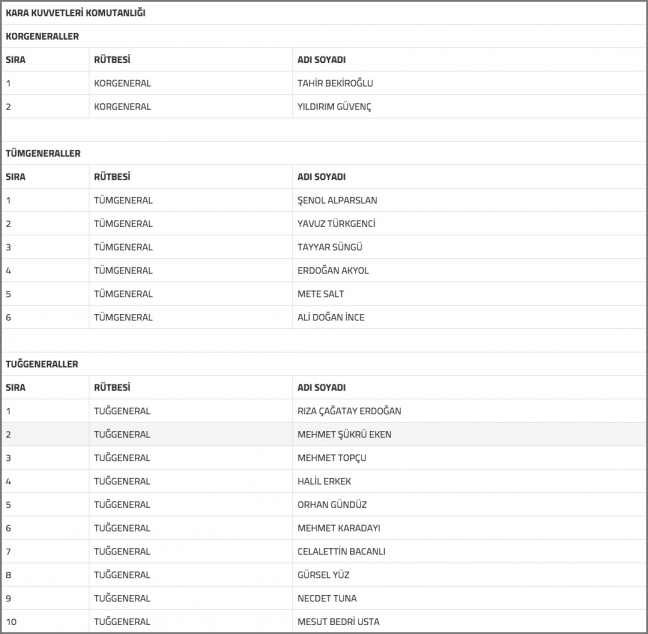Select the ŞENOL ALPARSLAN name cell

point(337,200)
